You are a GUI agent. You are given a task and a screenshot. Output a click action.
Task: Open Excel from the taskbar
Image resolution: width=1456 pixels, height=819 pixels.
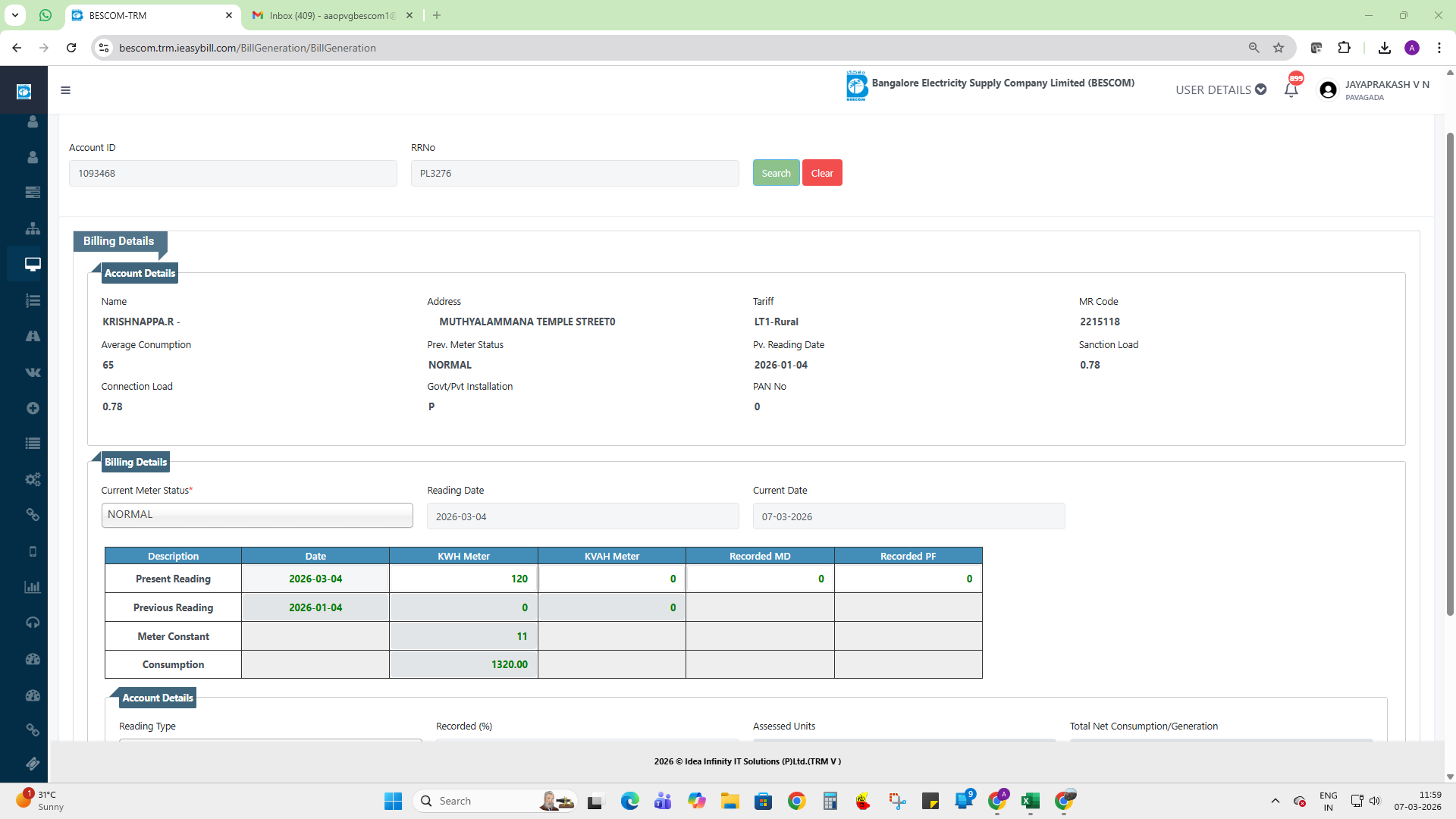(1030, 801)
